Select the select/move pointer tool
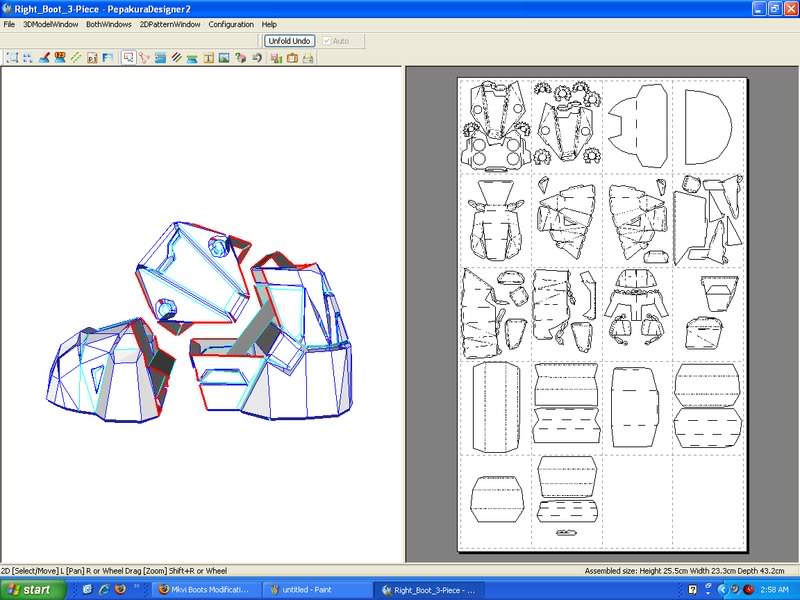 [129, 58]
